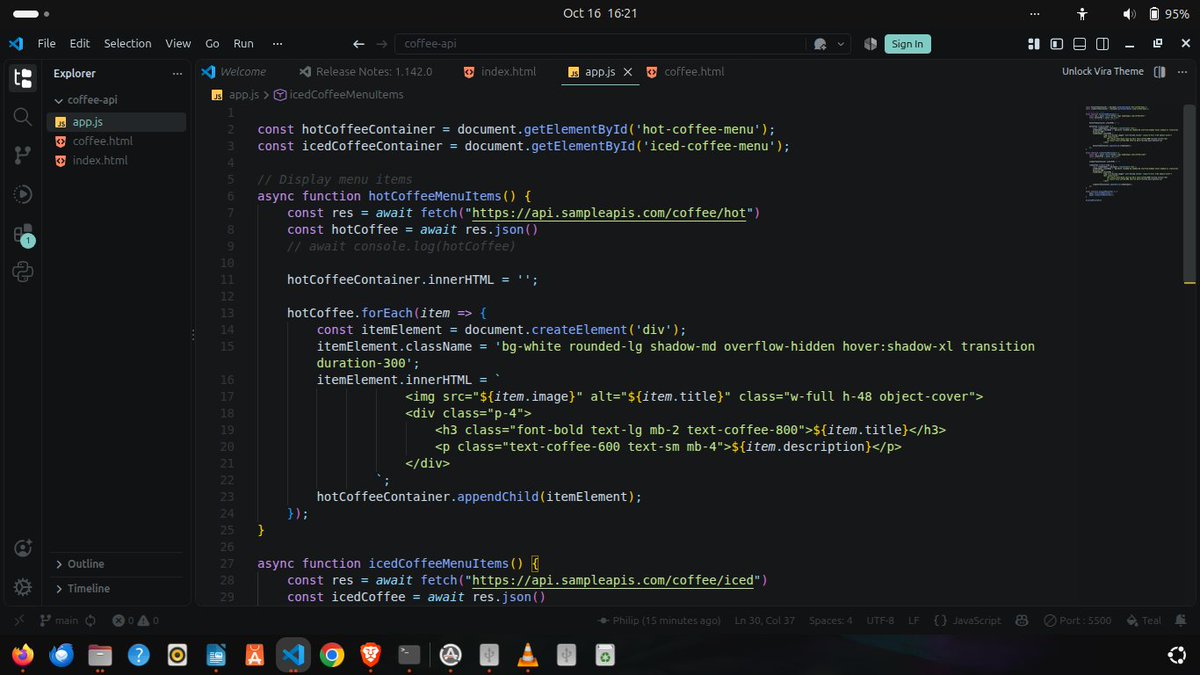Expand the Timeline section
This screenshot has width=1200, height=675.
tap(82, 589)
